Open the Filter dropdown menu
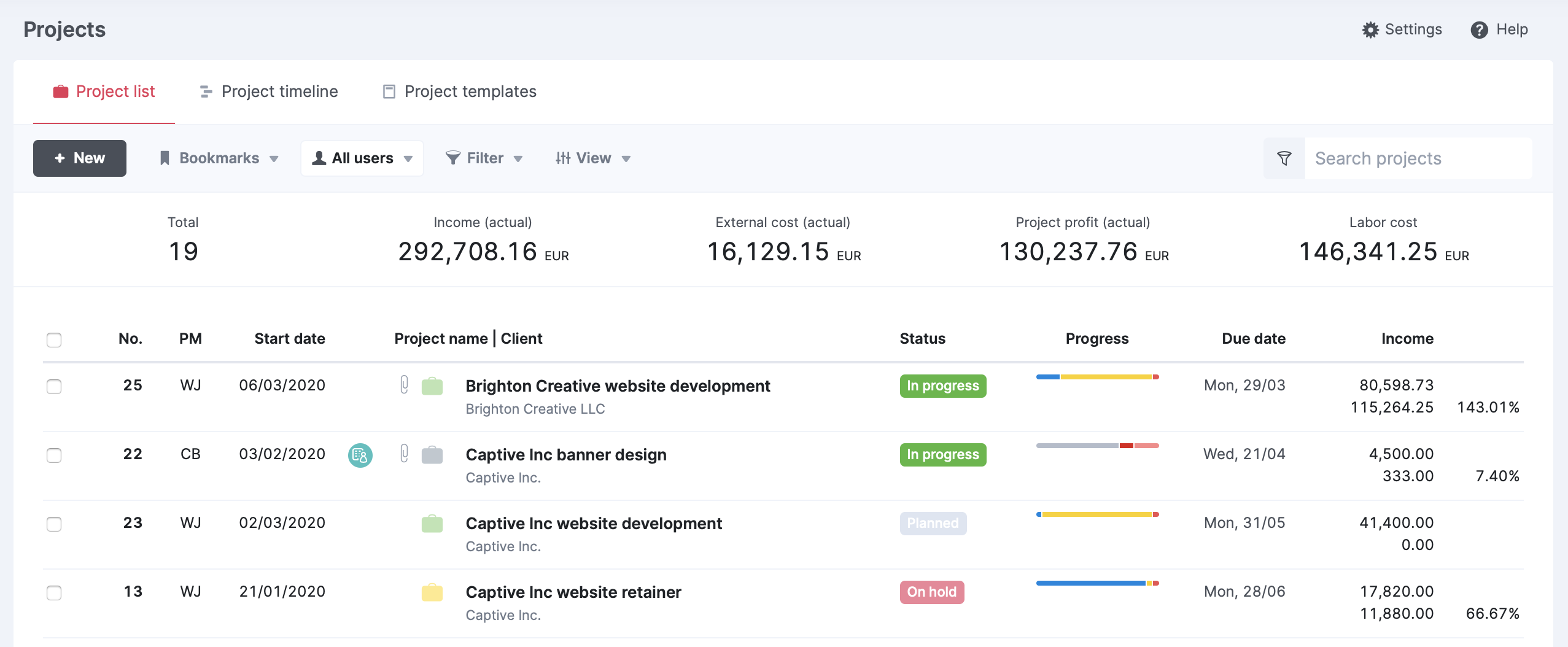The height and width of the screenshot is (647, 1568). tap(484, 158)
